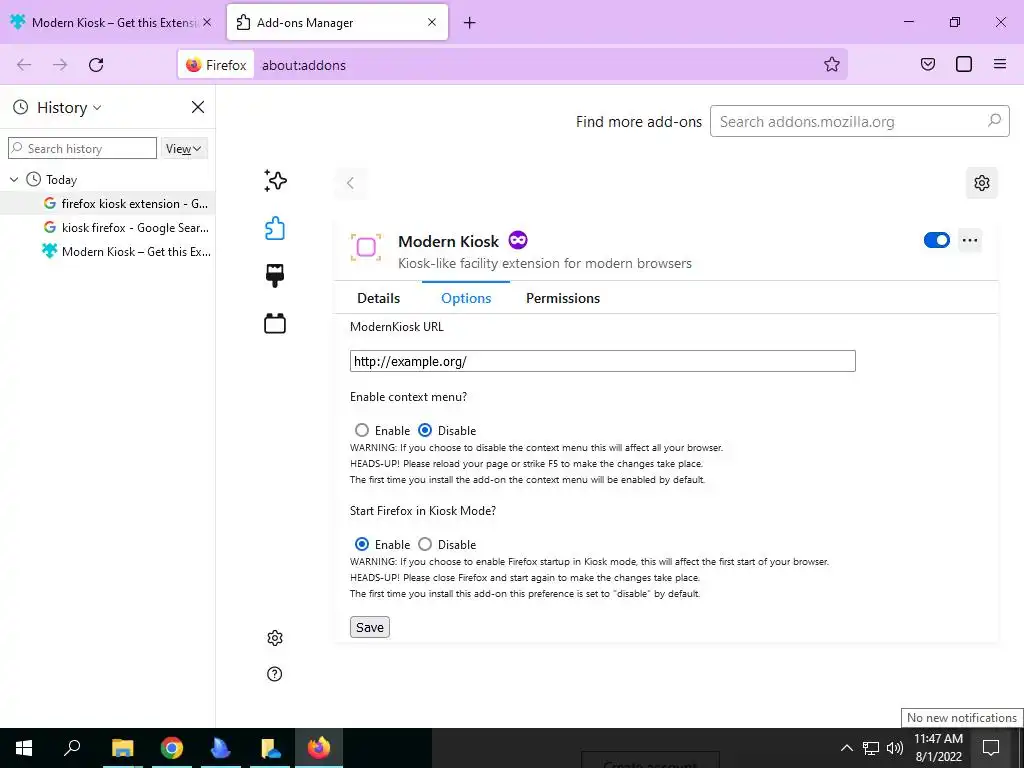Image resolution: width=1024 pixels, height=768 pixels.
Task: Click the Search history field
Action: coord(82,148)
